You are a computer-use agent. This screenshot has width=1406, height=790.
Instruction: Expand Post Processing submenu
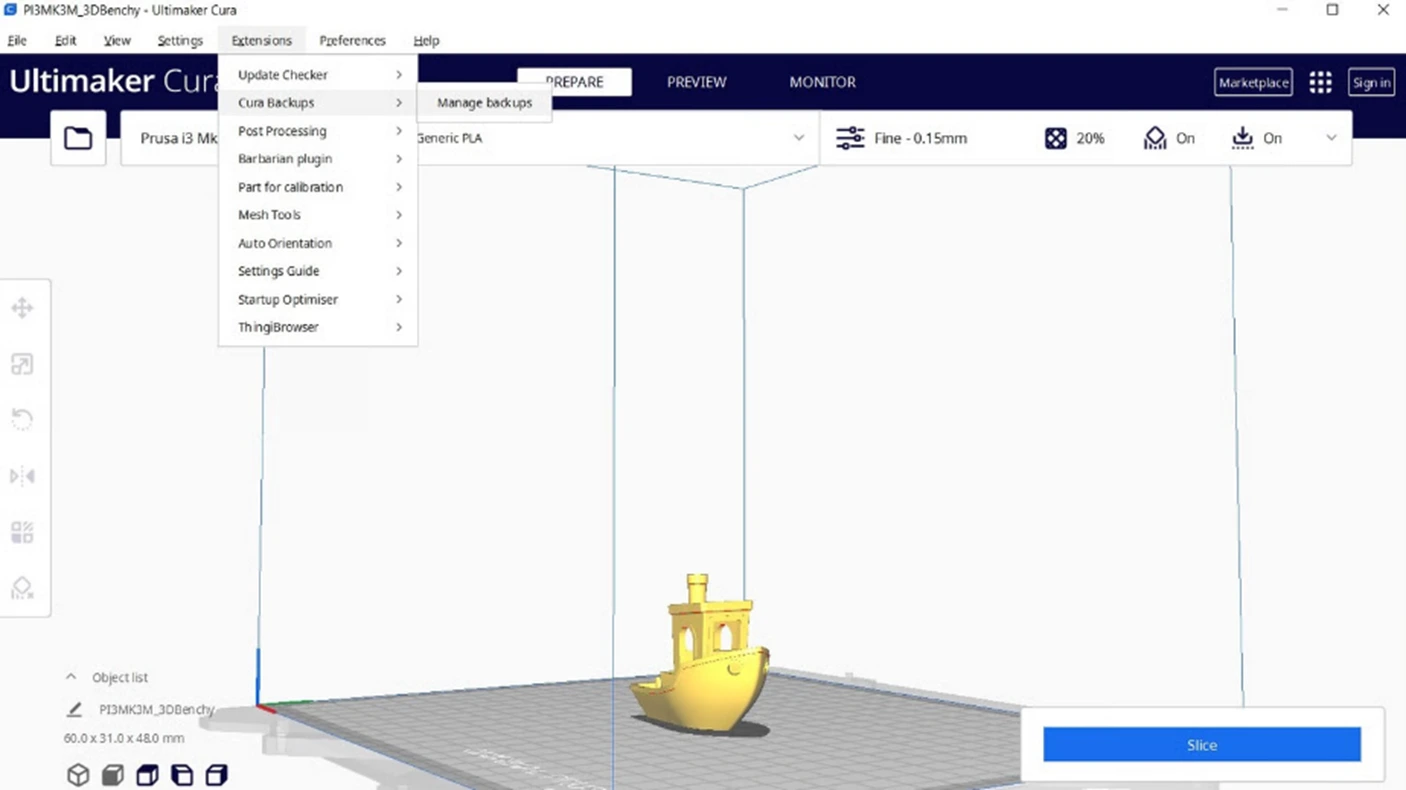tap(317, 131)
